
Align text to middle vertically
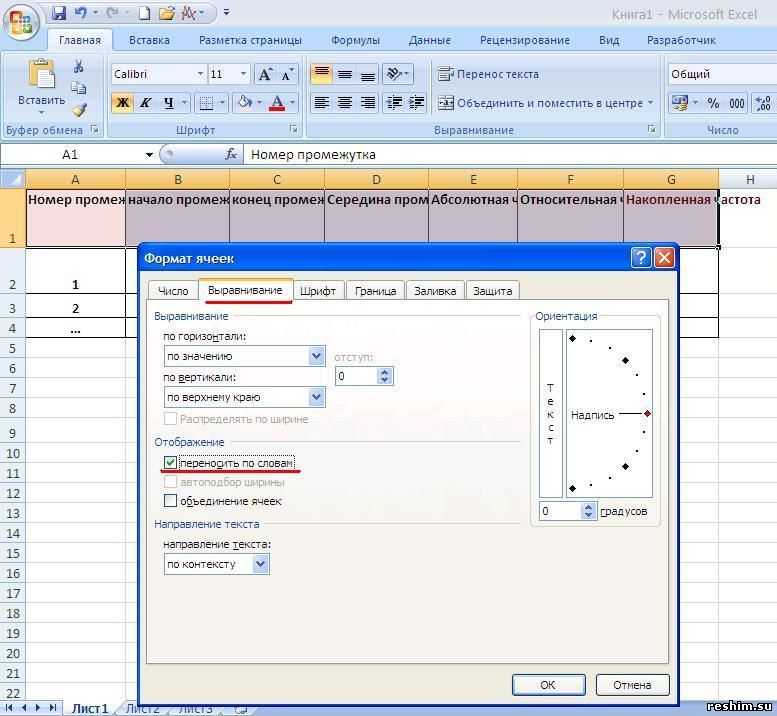point(345,74)
